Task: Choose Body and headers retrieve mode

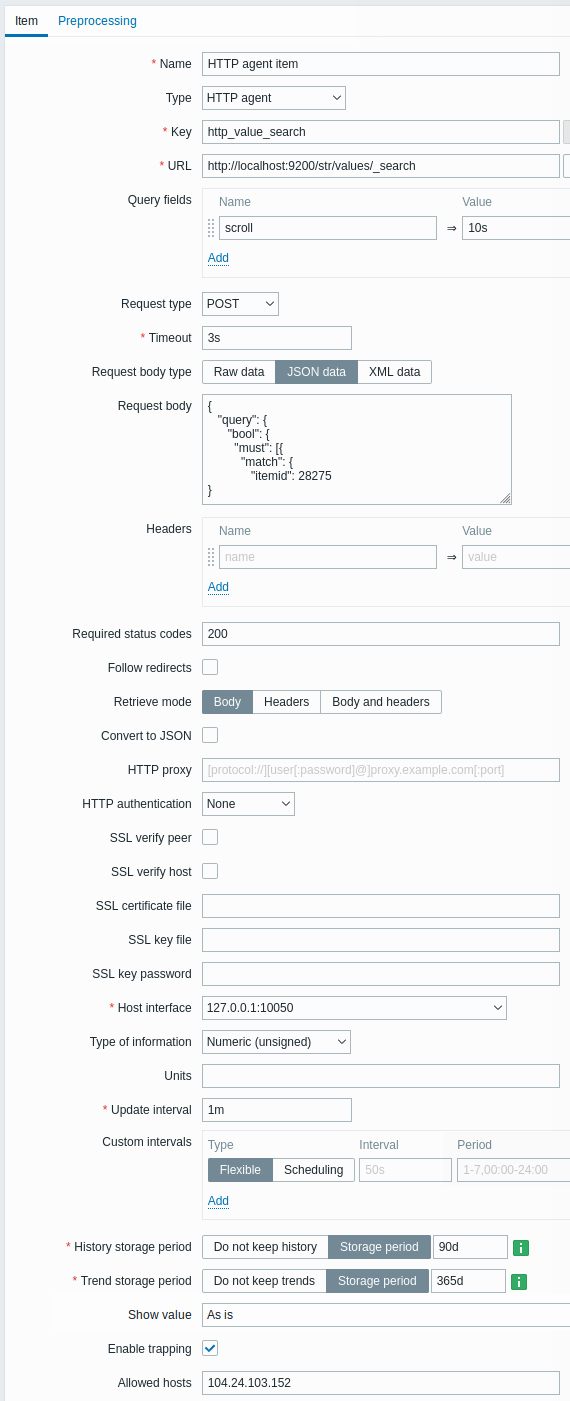Action: click(x=381, y=702)
